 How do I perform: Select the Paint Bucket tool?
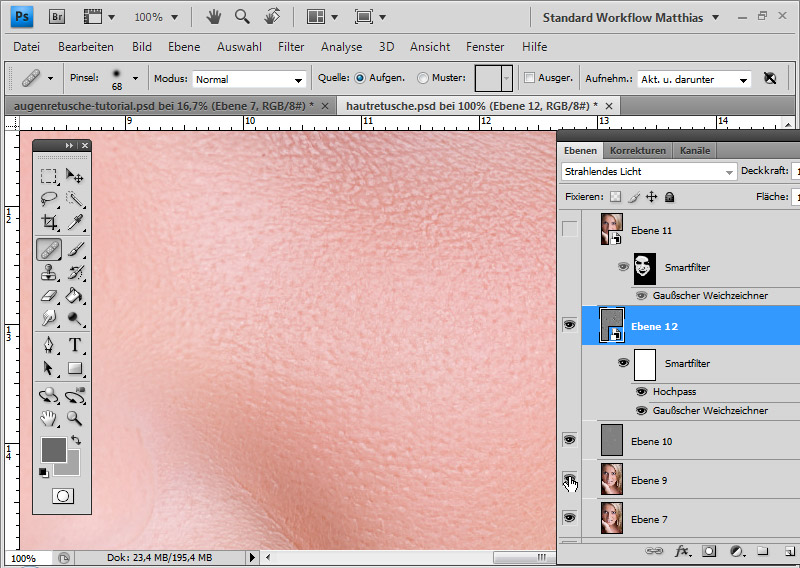[x=75, y=295]
